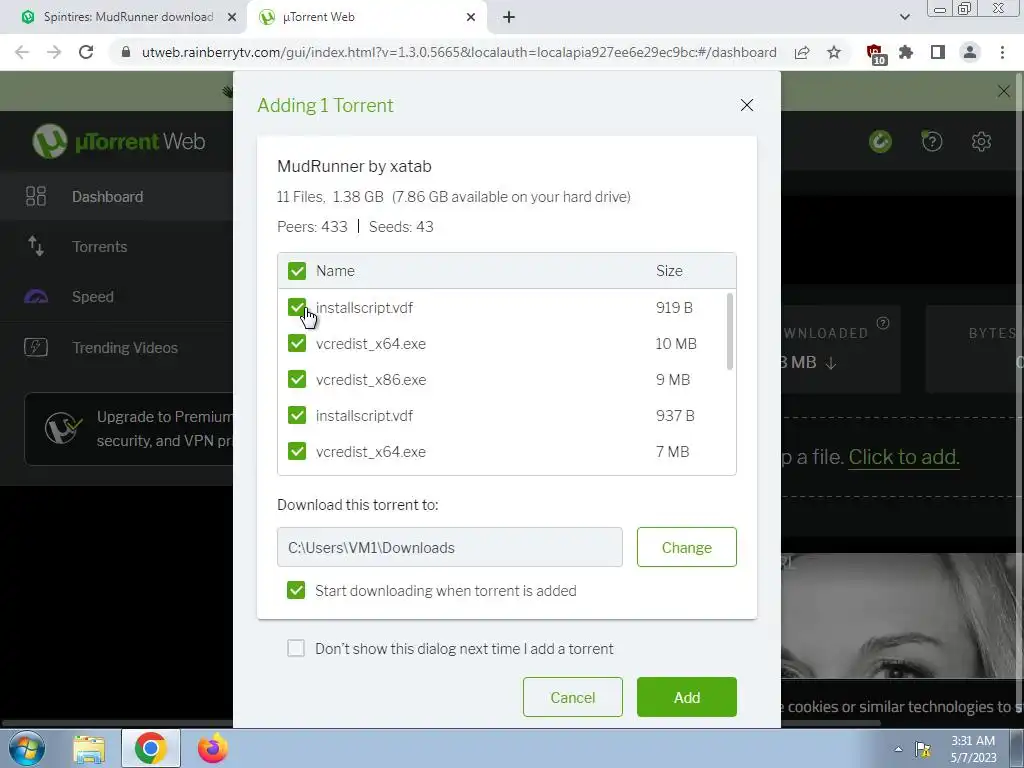Click the Speed gauge icon
The image size is (1024, 768).
(36, 297)
